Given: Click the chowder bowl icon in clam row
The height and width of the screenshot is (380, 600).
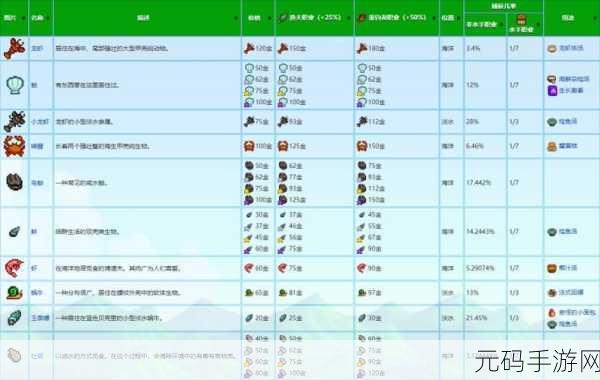Looking at the screenshot, I should [551, 79].
